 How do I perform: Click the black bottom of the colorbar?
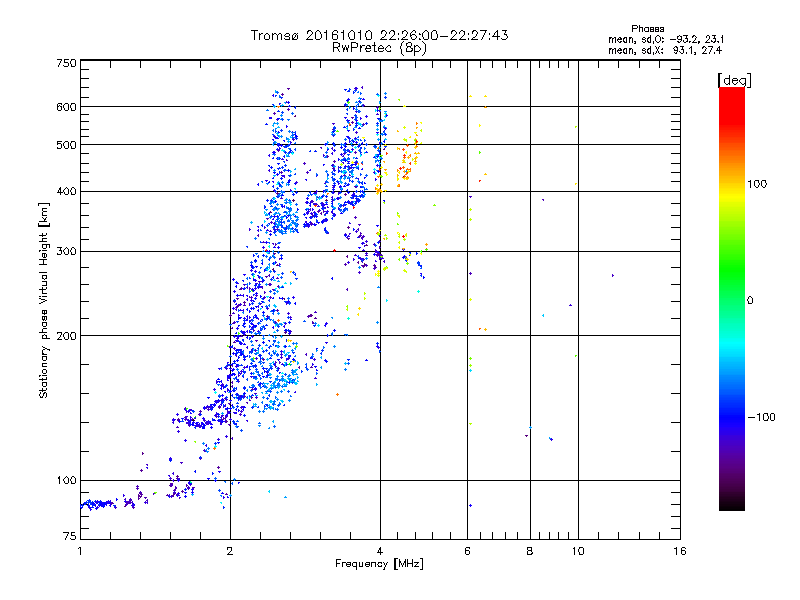point(732,503)
